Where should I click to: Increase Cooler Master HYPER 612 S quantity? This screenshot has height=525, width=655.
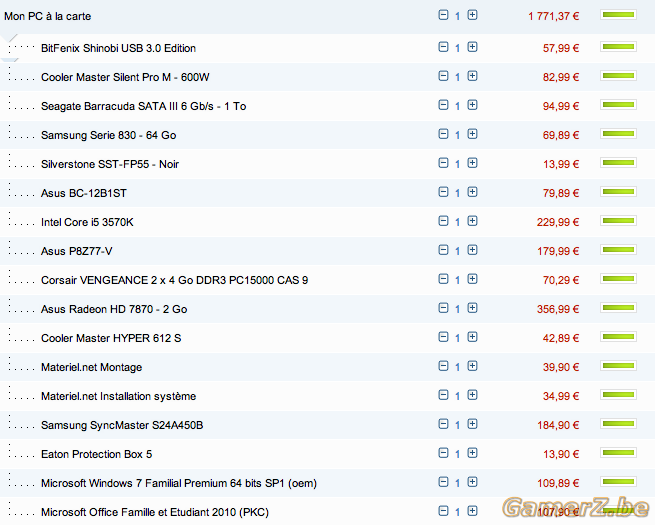pos(472,337)
